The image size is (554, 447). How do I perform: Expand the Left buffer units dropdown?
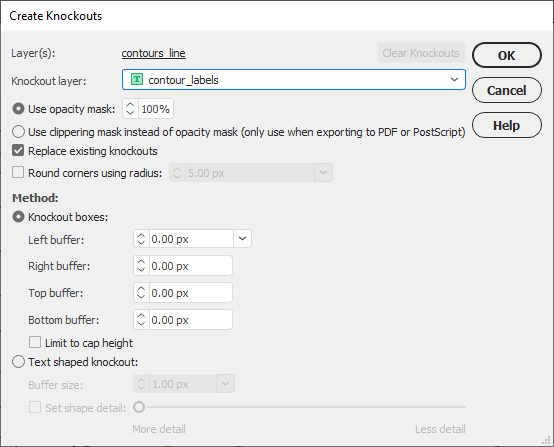[x=242, y=239]
